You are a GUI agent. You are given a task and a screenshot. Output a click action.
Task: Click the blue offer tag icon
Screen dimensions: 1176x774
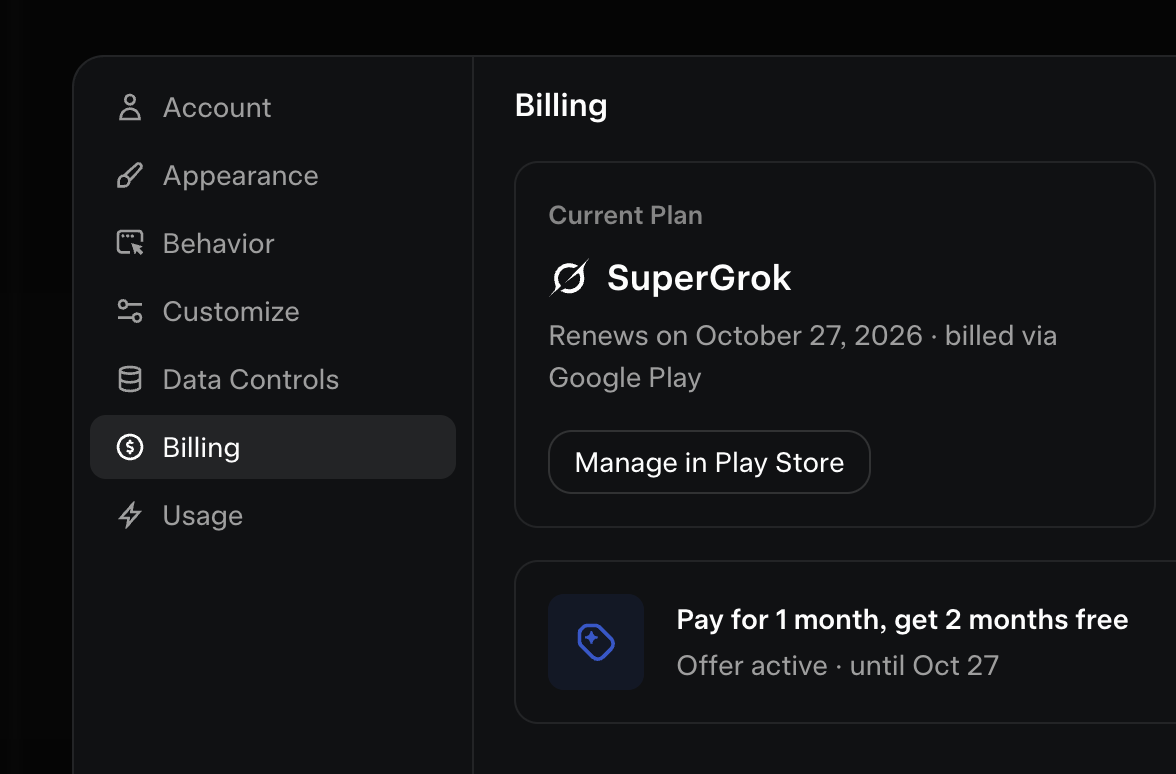[x=596, y=642]
